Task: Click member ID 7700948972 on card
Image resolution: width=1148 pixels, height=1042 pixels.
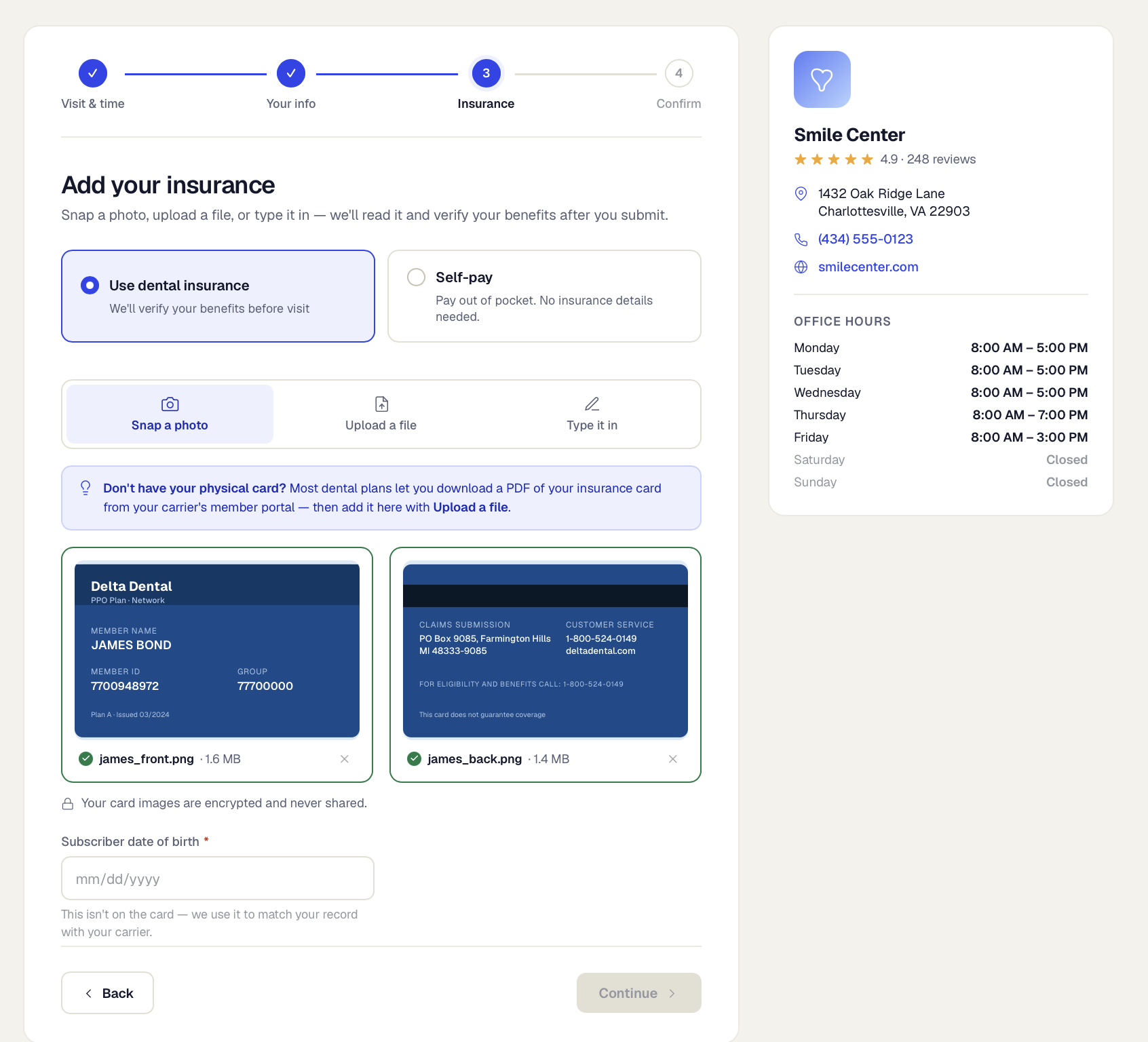Action: point(125,686)
